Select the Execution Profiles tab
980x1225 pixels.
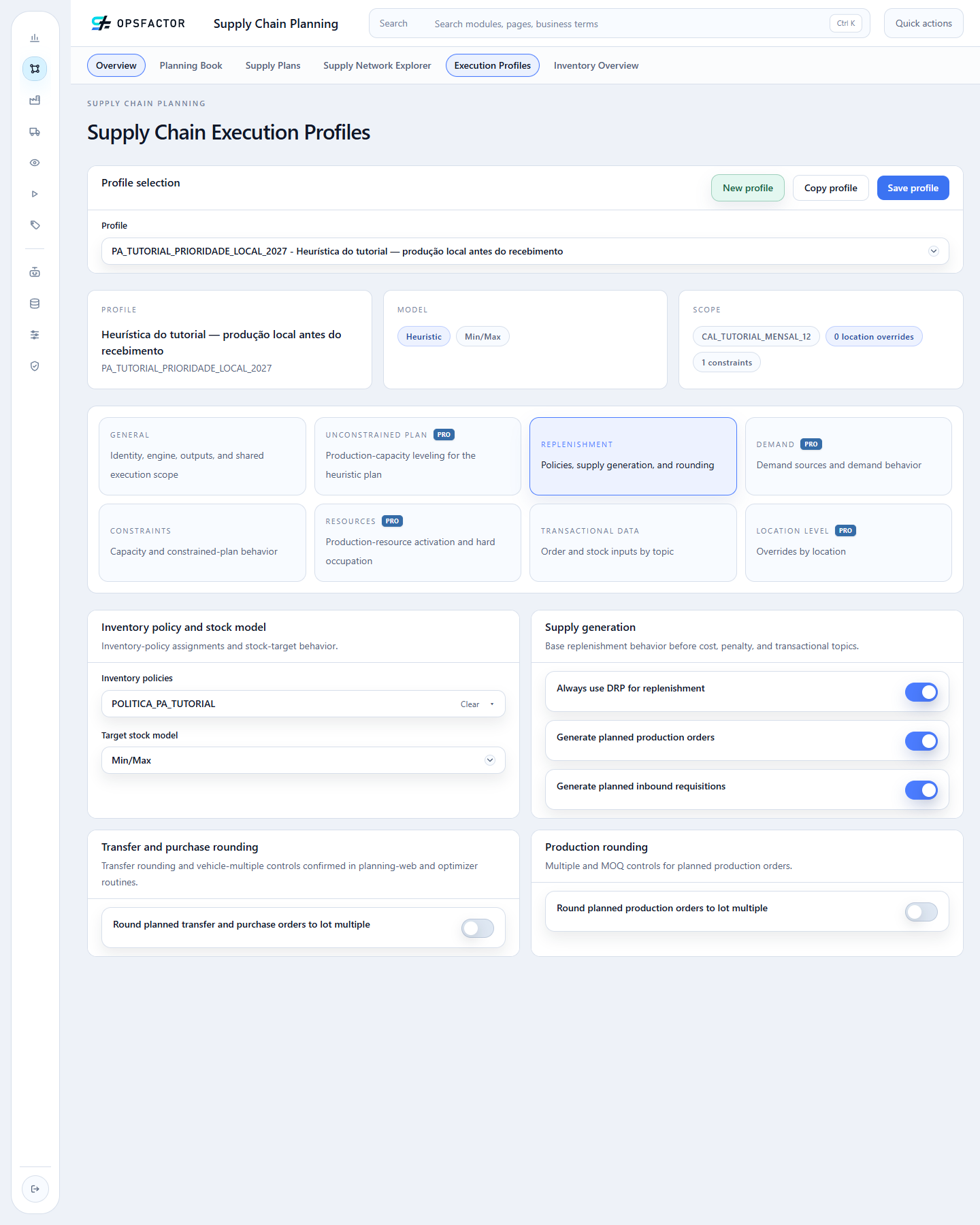[493, 65]
